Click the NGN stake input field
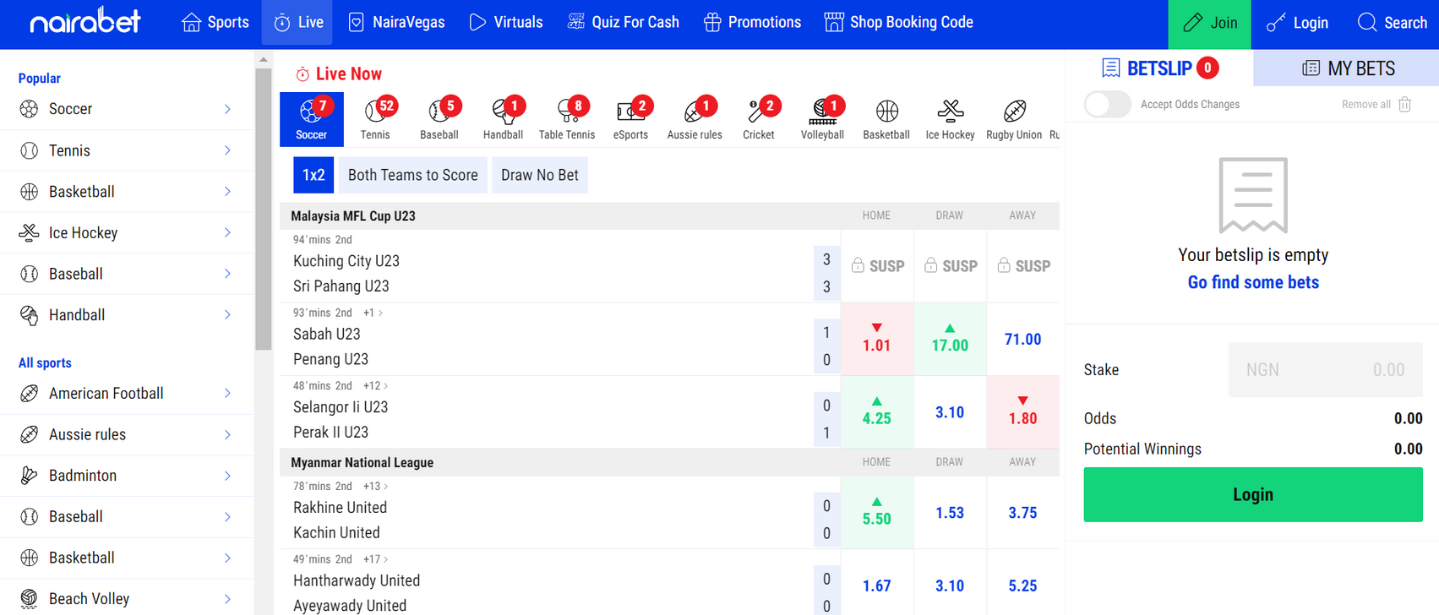1439x615 pixels. (x=1325, y=370)
